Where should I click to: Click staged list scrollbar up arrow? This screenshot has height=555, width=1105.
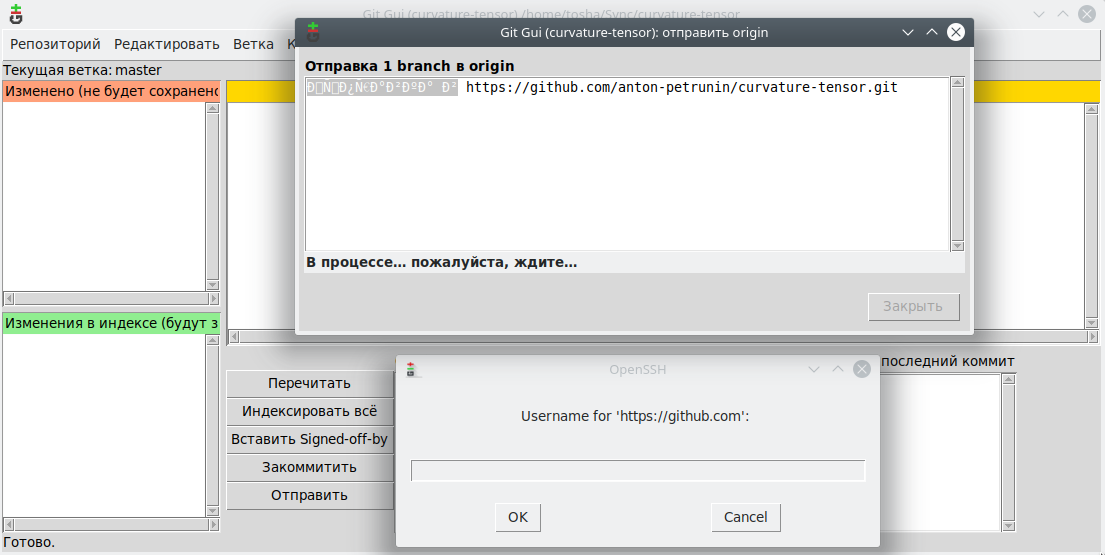(x=213, y=340)
